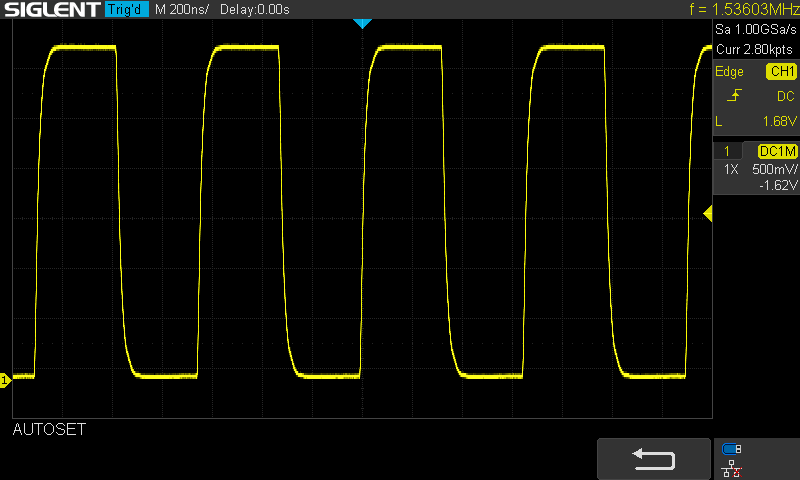This screenshot has height=480, width=800.
Task: Click the channel 1 ground level marker
Action: point(5,380)
